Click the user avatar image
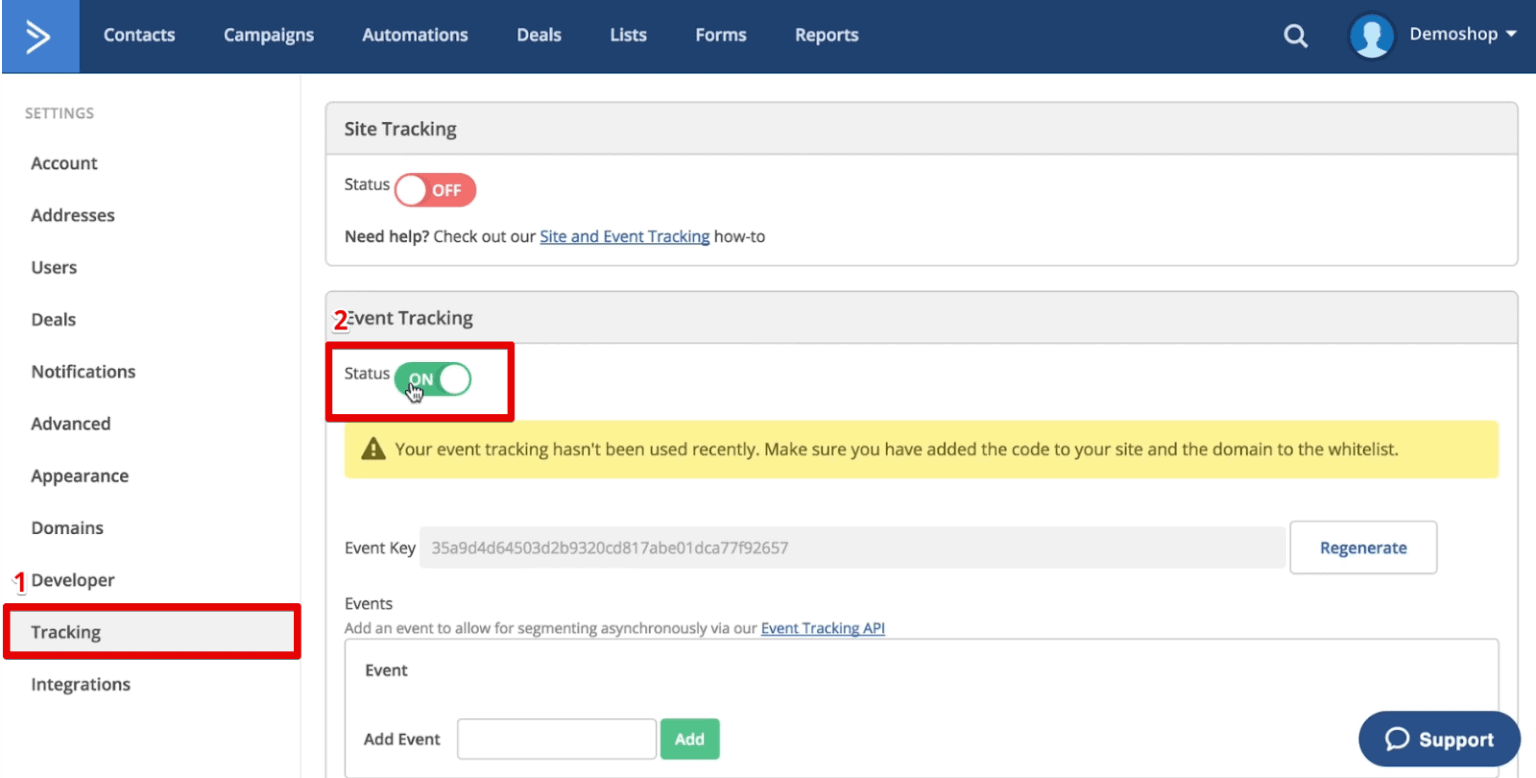1536x778 pixels. point(1371,35)
